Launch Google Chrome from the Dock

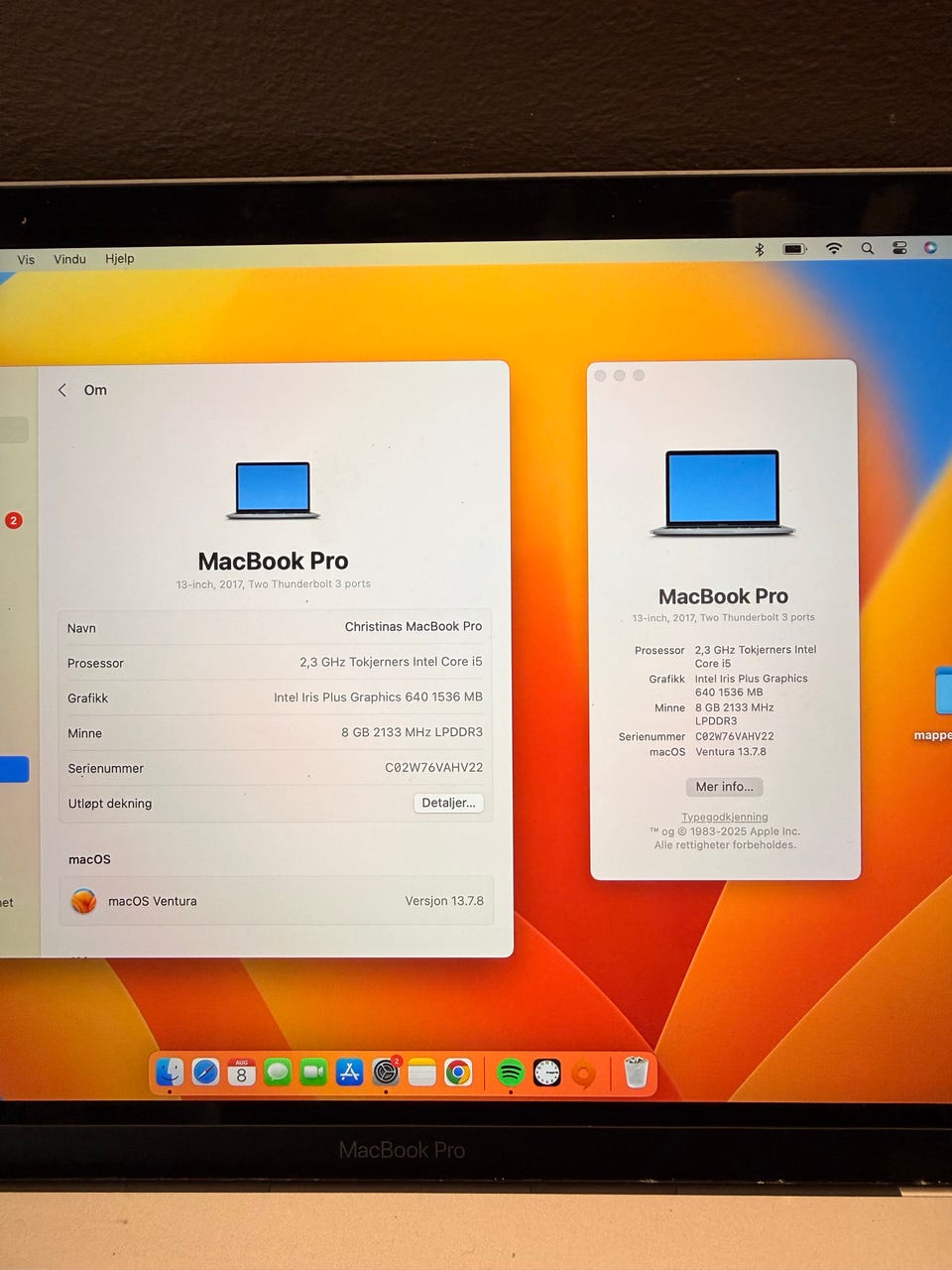(x=458, y=1073)
